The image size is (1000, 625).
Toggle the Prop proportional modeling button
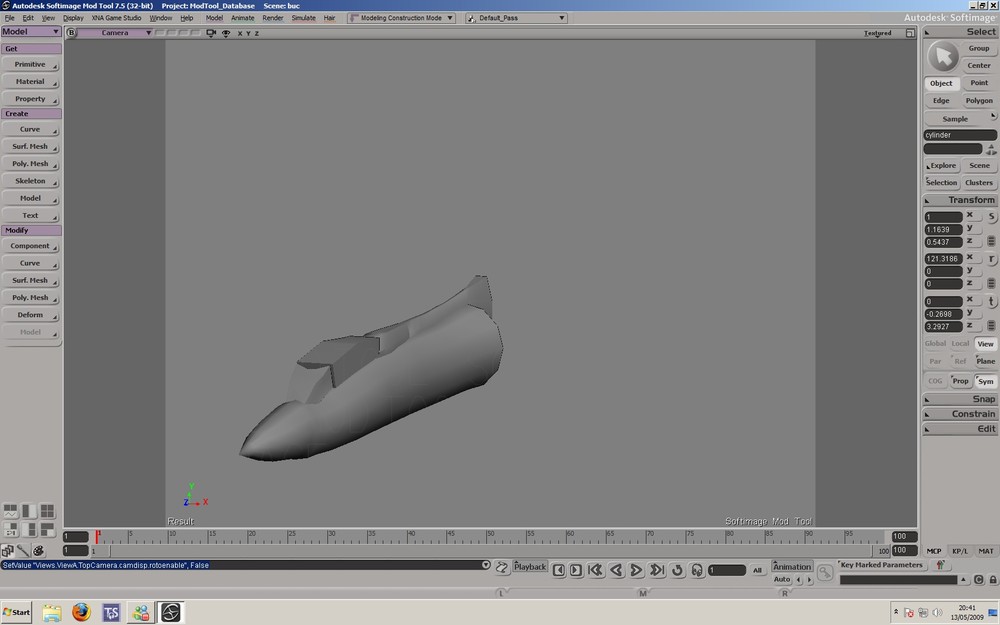click(x=960, y=381)
